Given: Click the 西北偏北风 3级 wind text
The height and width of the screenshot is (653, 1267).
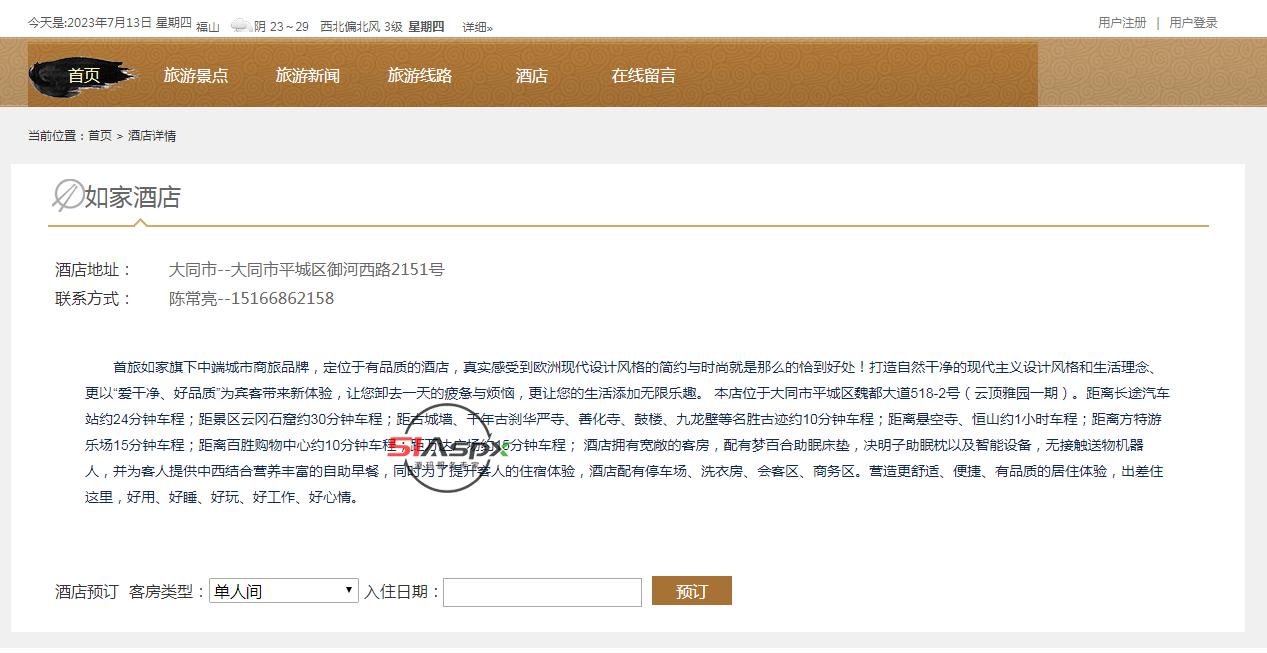Looking at the screenshot, I should [361, 27].
